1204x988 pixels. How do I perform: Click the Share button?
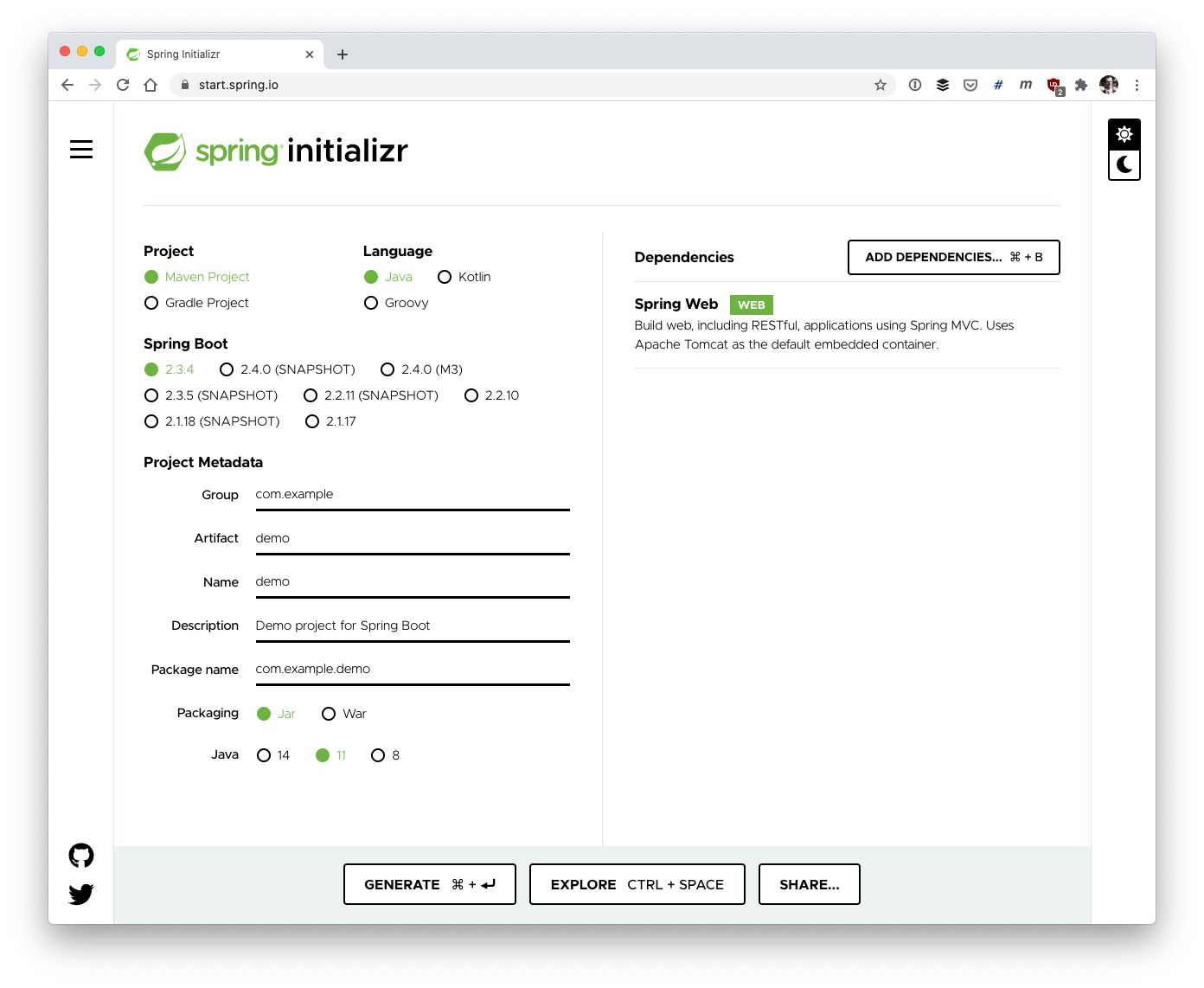(810, 884)
